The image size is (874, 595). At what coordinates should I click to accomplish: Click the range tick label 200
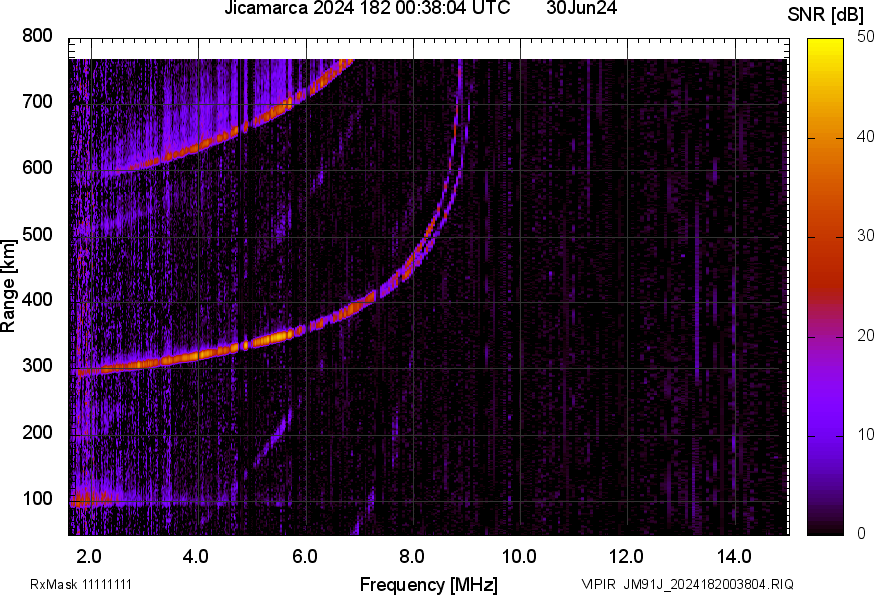click(x=37, y=432)
